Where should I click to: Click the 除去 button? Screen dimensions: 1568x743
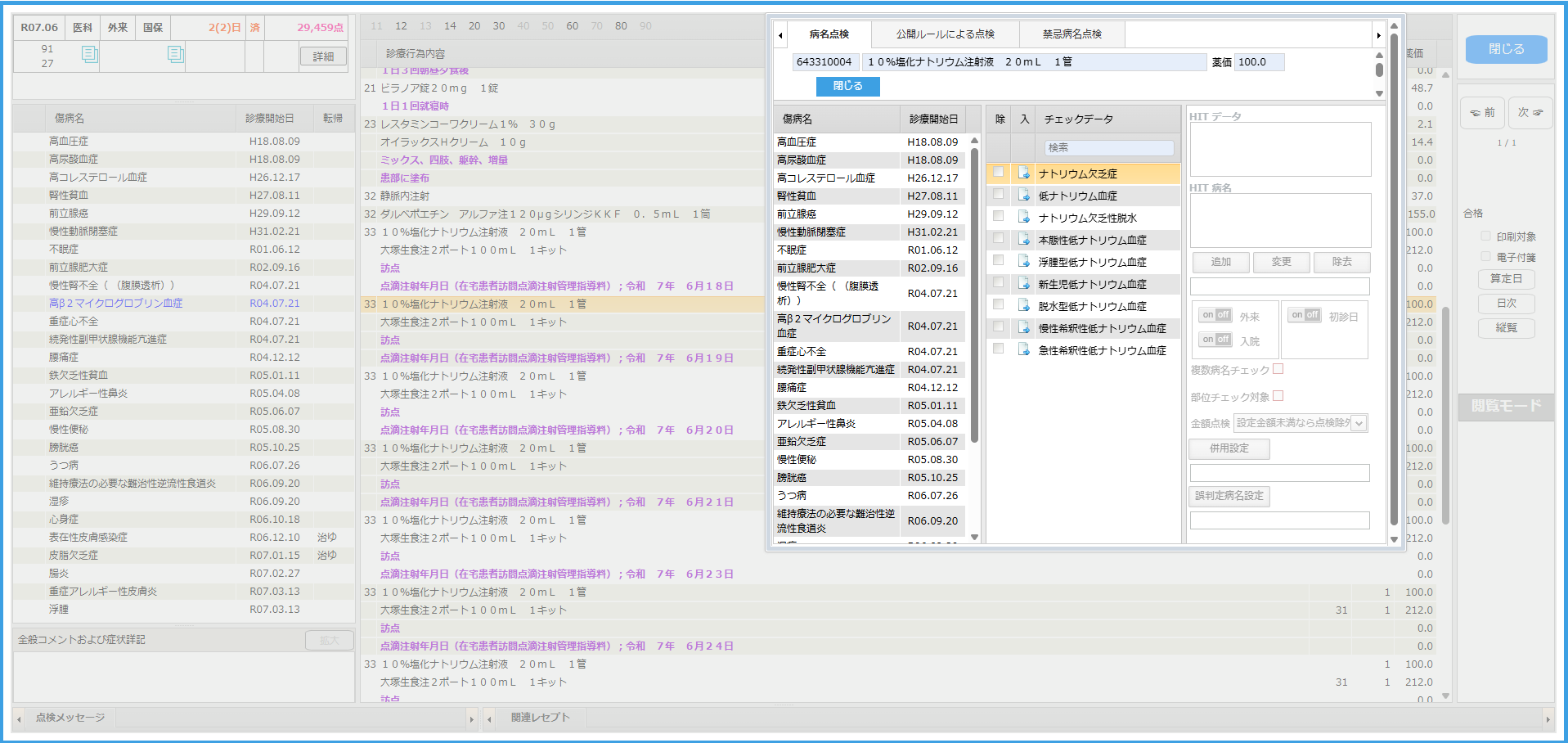pos(1341,262)
